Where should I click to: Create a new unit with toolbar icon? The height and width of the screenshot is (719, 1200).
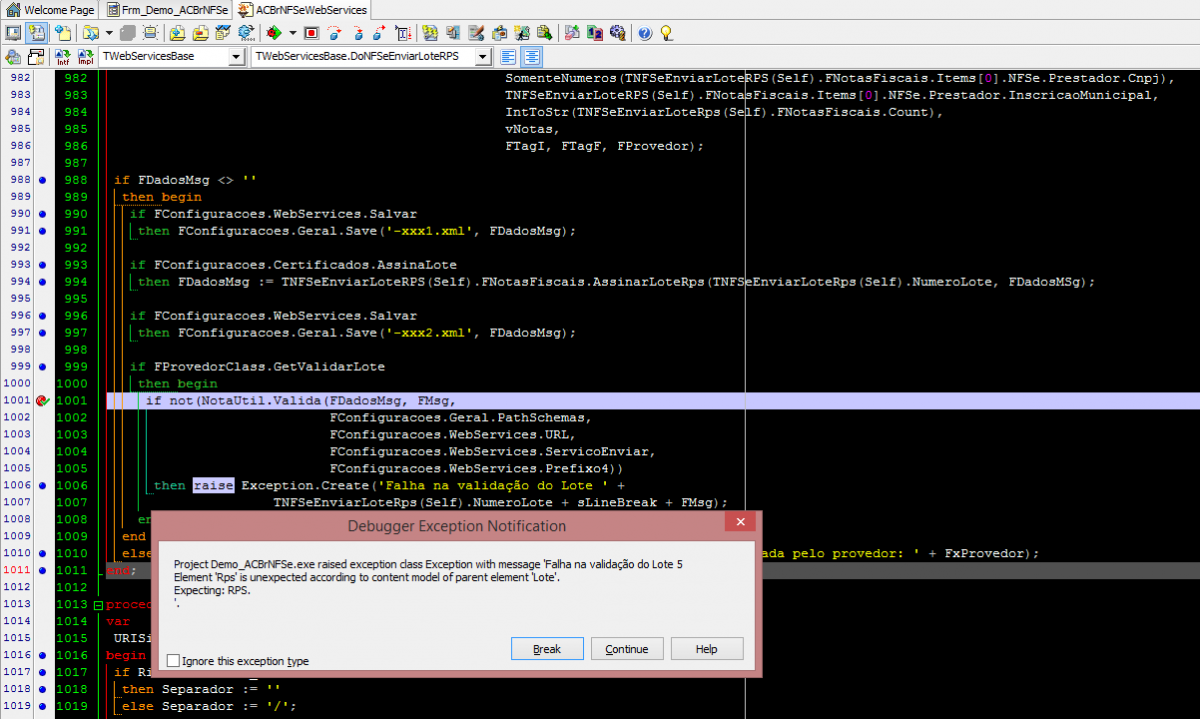click(64, 33)
